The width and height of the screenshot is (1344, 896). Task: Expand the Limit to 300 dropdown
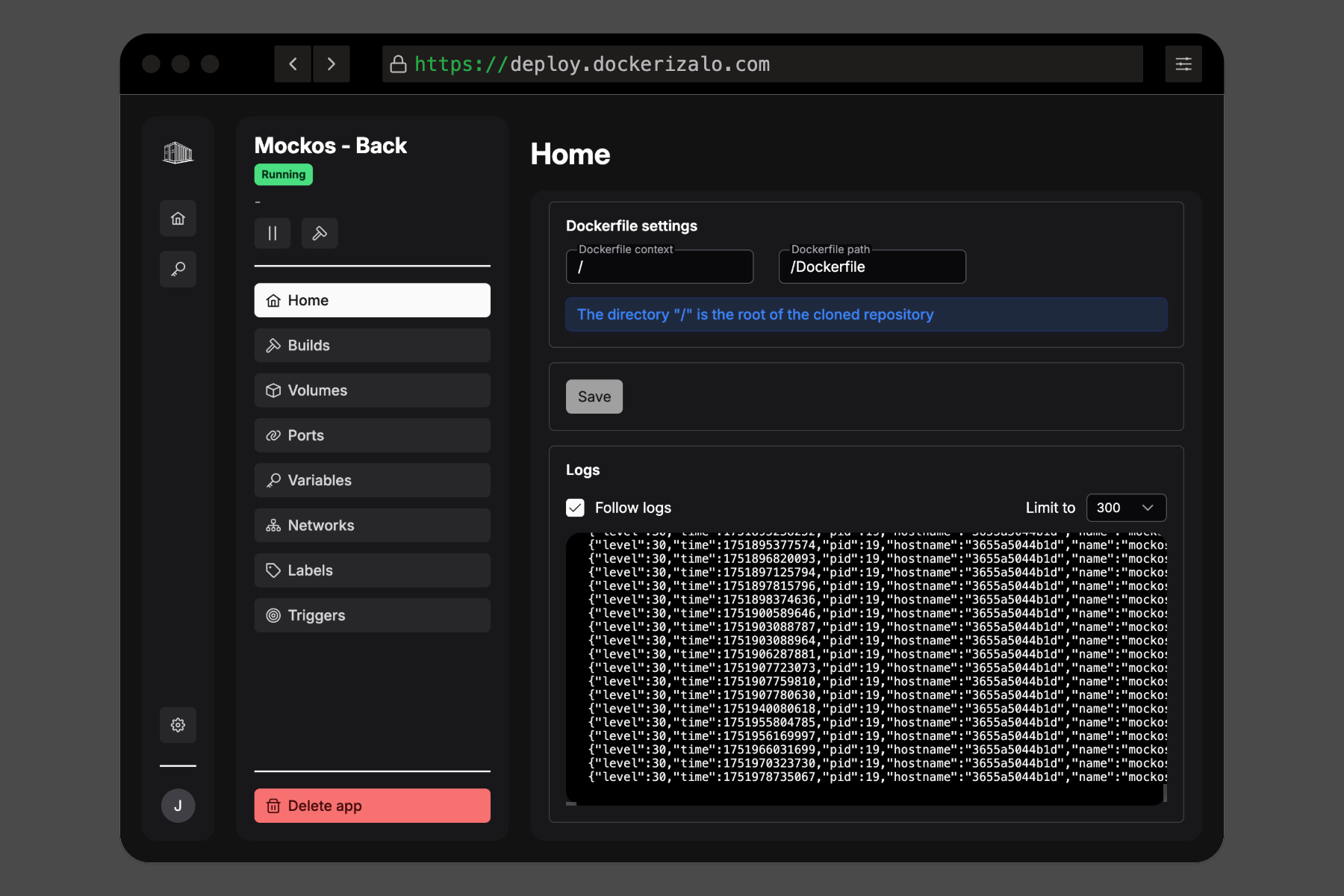1126,508
